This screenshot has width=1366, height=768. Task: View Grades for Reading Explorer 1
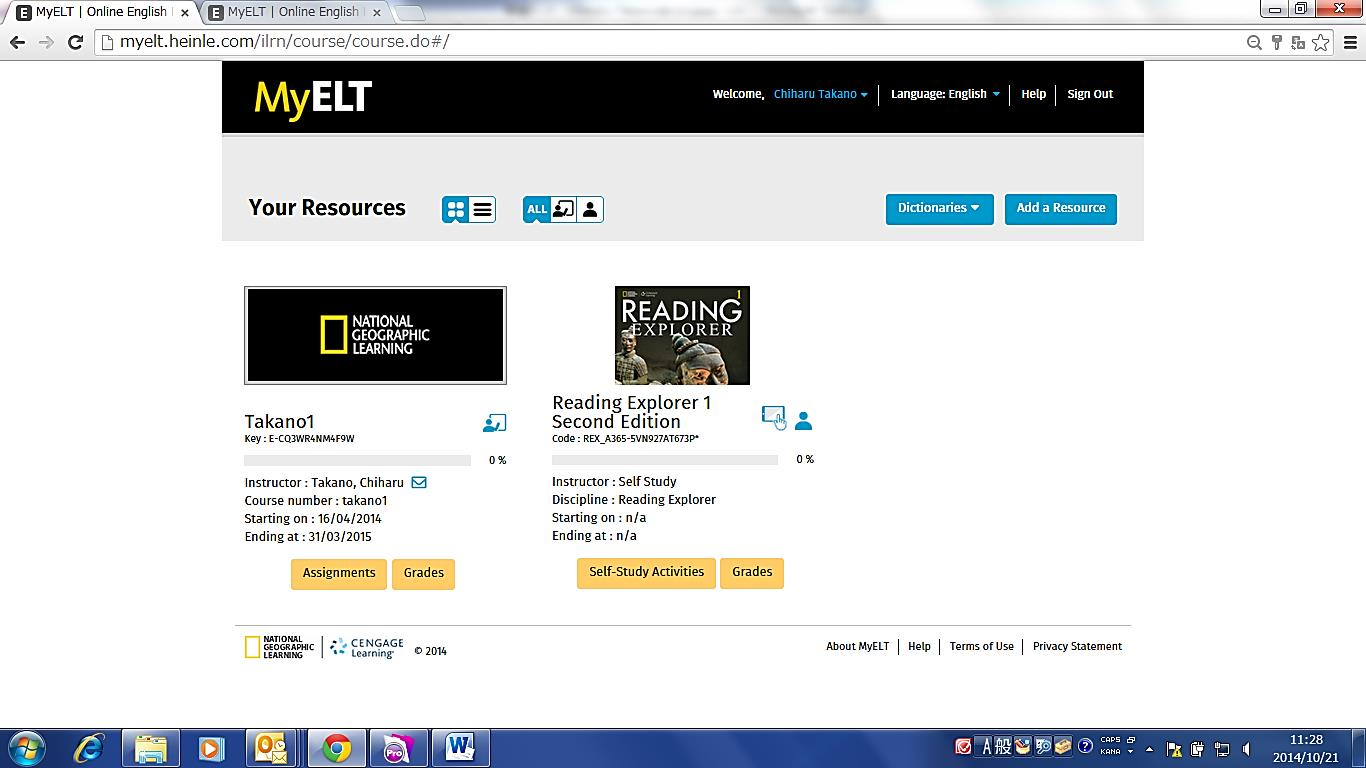[752, 572]
